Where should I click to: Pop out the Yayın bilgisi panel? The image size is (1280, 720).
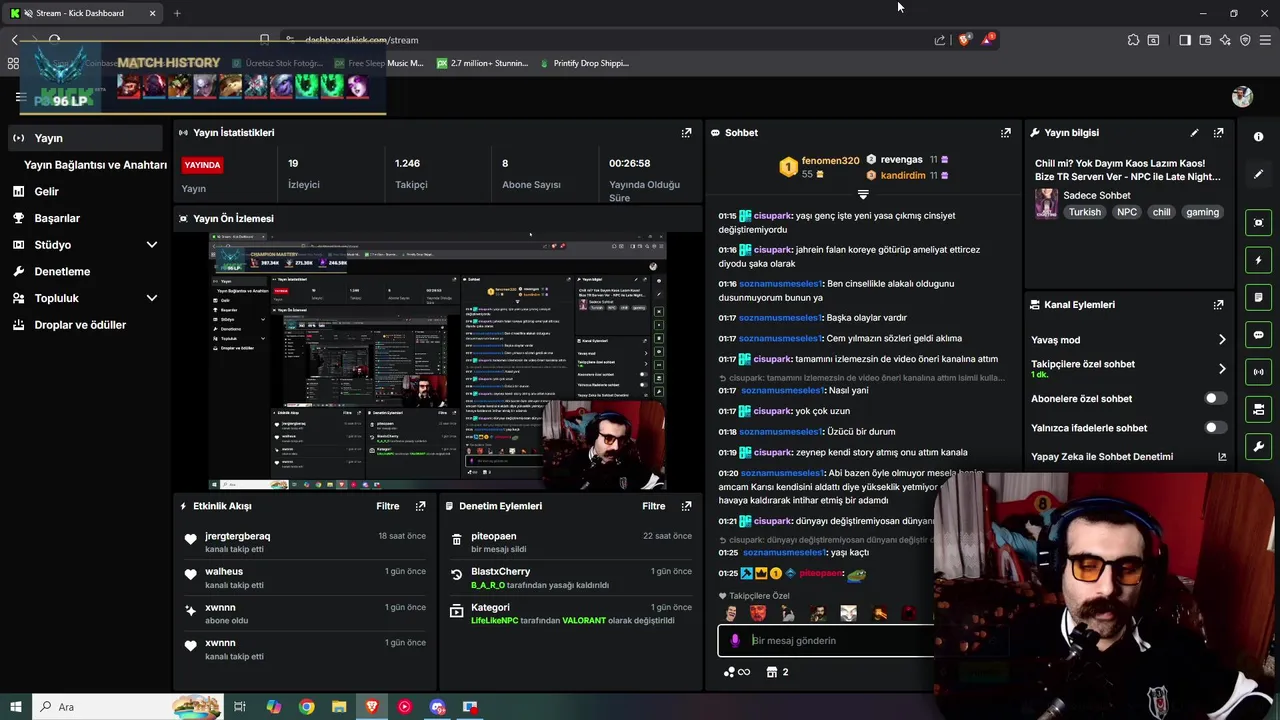pyautogui.click(x=1218, y=132)
